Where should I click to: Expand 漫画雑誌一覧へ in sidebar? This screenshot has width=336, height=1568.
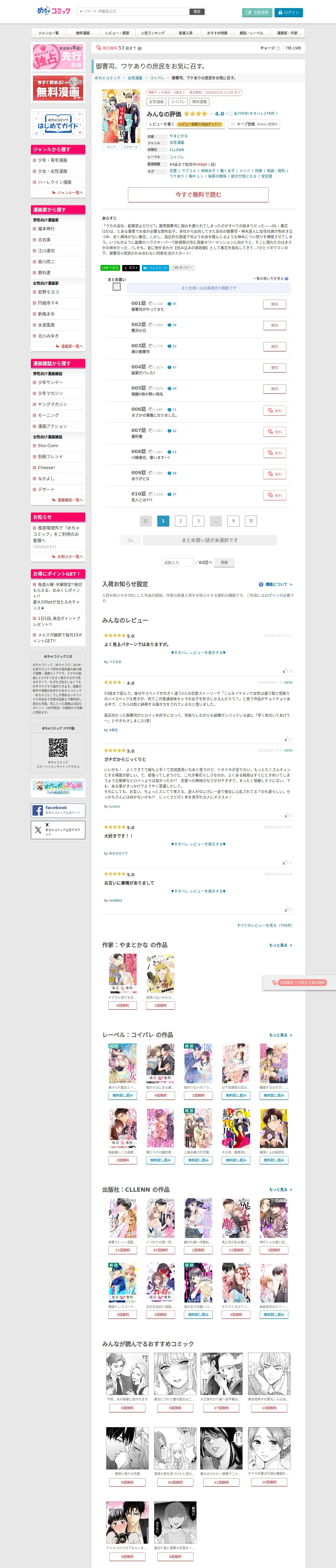point(68,500)
